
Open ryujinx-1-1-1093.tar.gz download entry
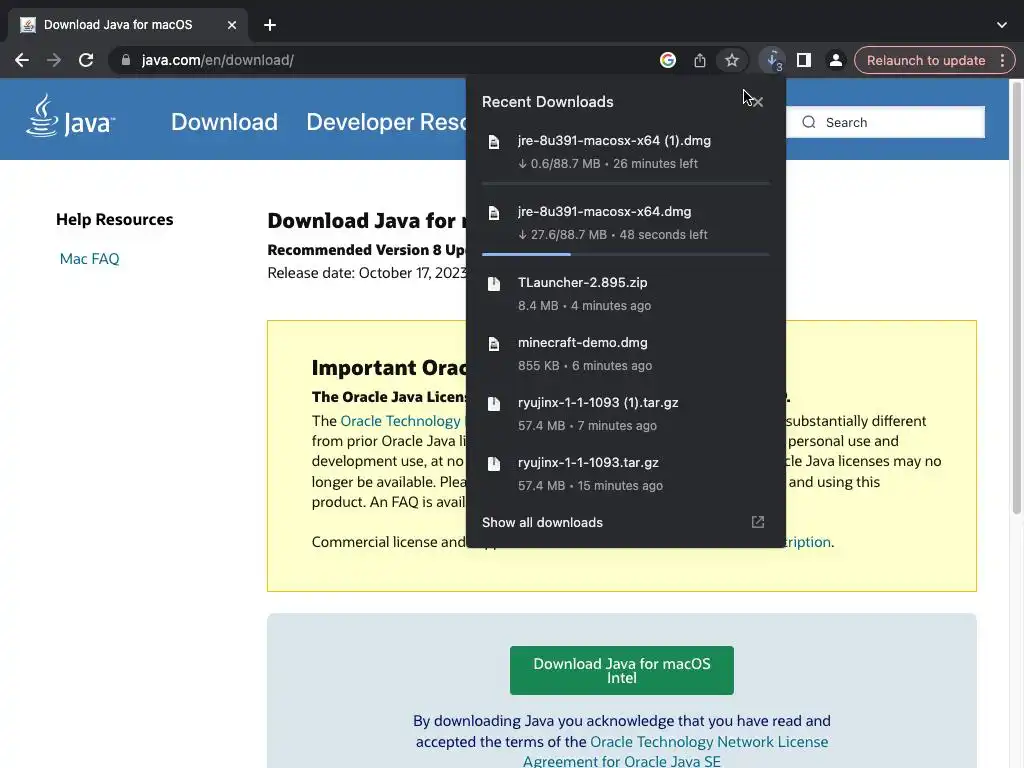(x=625, y=473)
